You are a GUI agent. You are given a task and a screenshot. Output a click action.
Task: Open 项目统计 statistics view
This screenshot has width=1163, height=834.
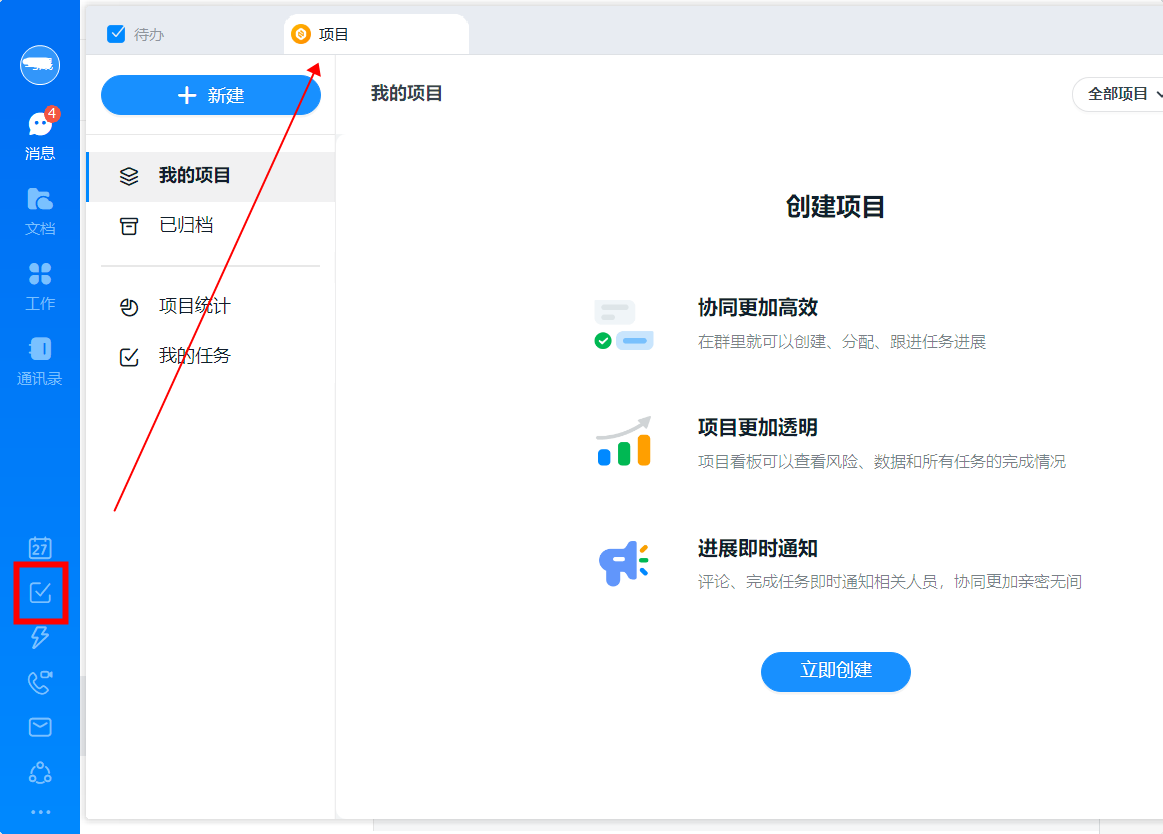195,307
